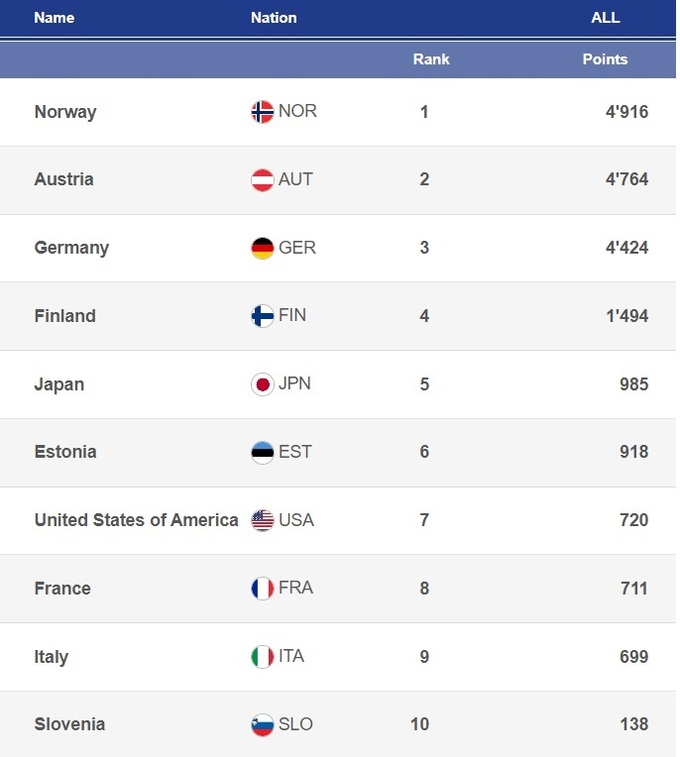Click Norway's 4'916 points value
Screen dimensions: 680x757
click(x=626, y=112)
